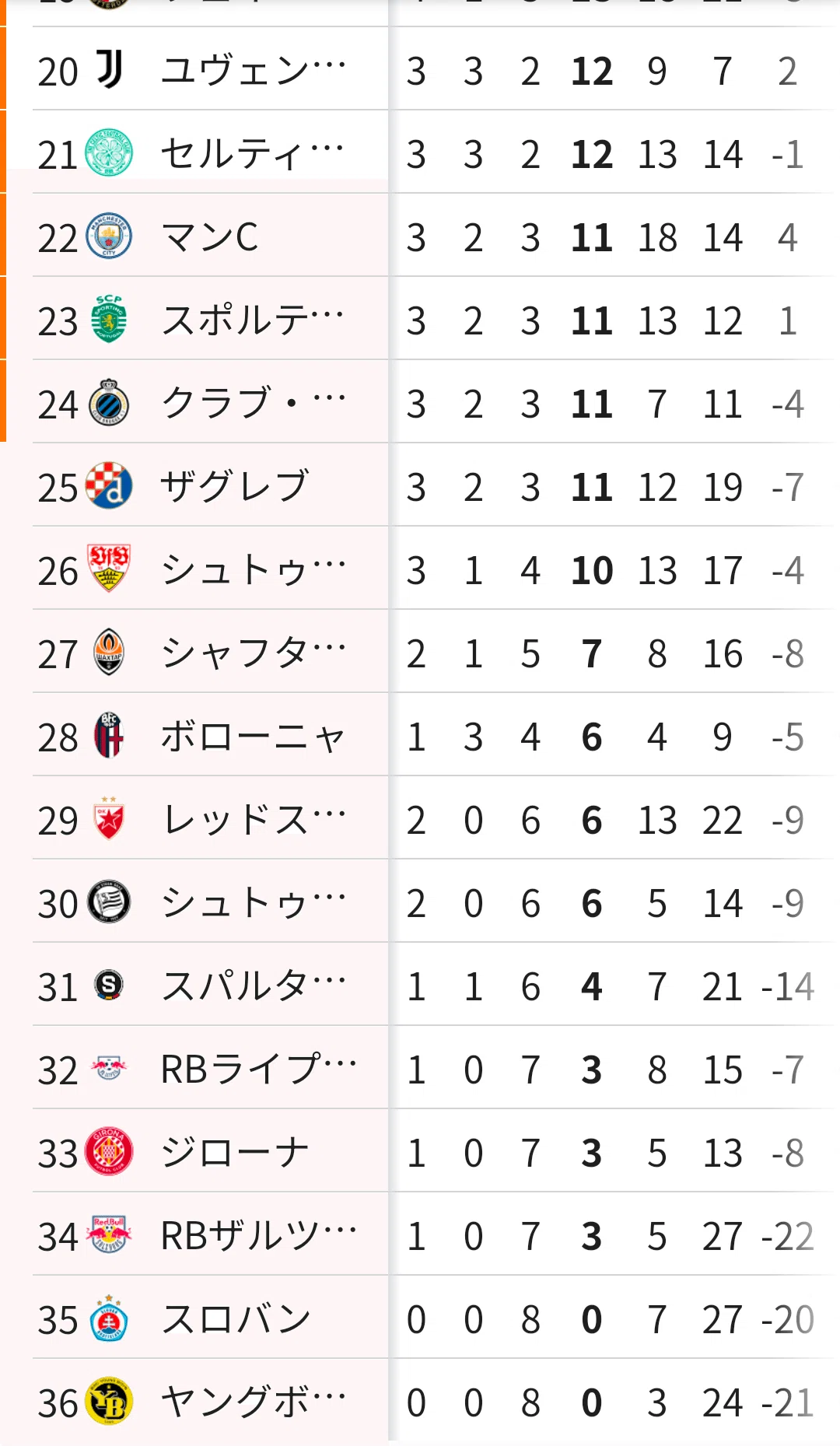Tap the Dinamo Zagreb crest icon

(109, 485)
